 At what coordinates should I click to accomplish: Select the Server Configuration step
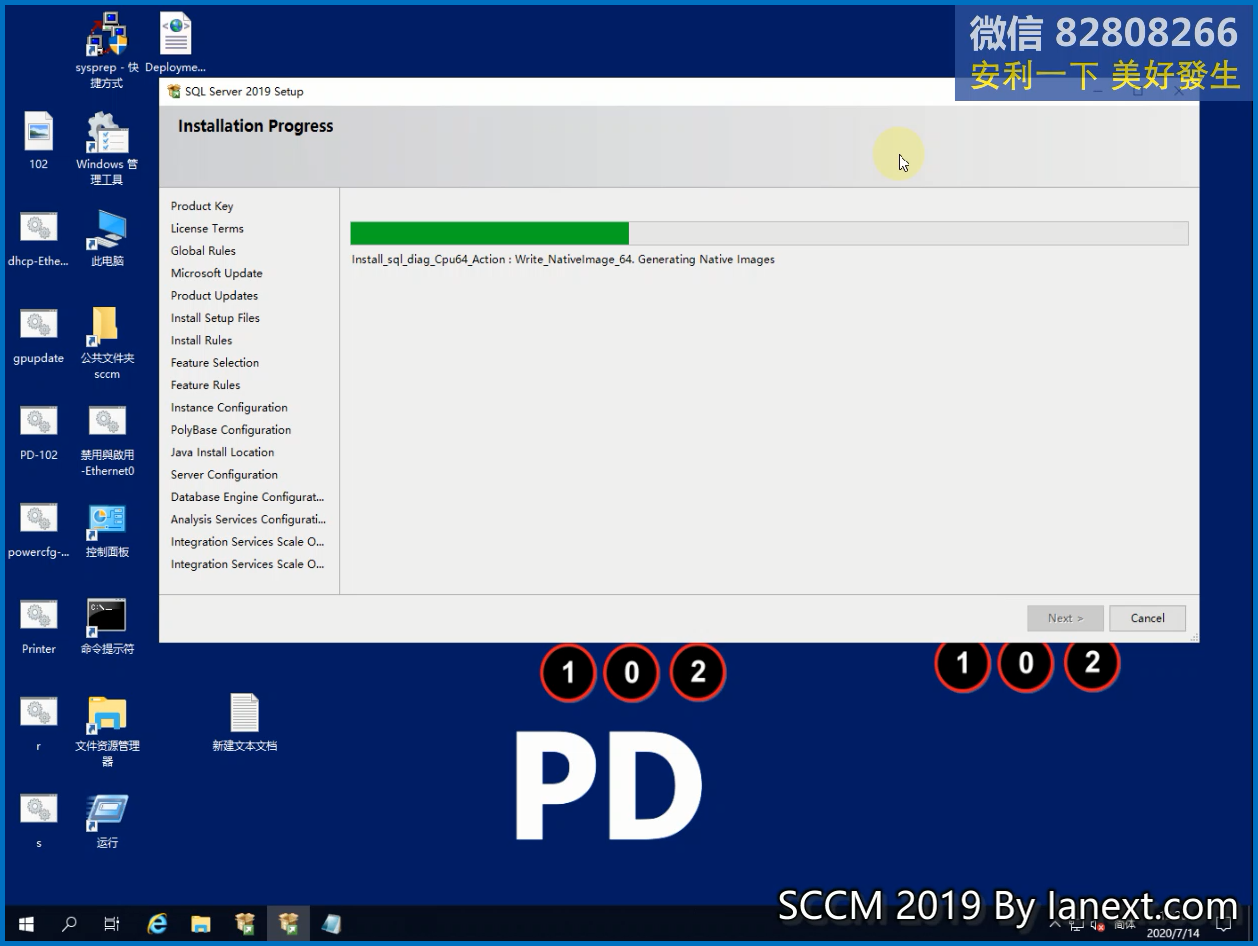click(x=224, y=475)
